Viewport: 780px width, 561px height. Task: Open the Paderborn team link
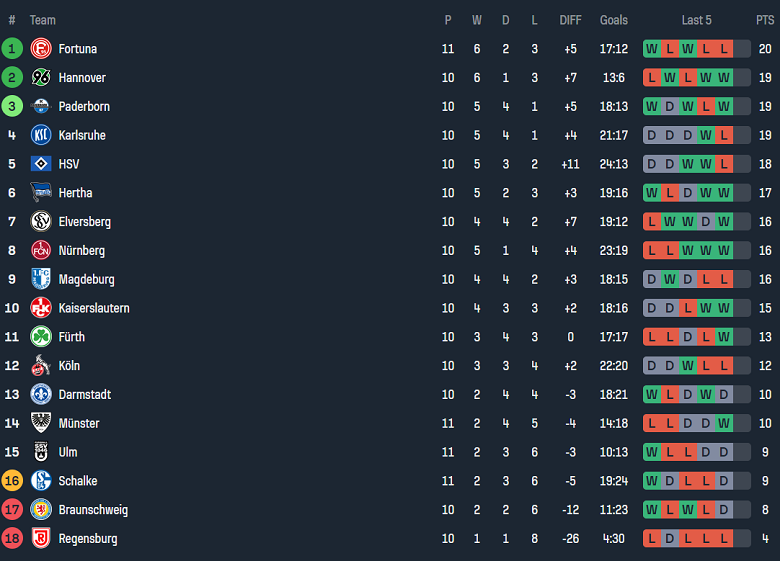(x=84, y=106)
